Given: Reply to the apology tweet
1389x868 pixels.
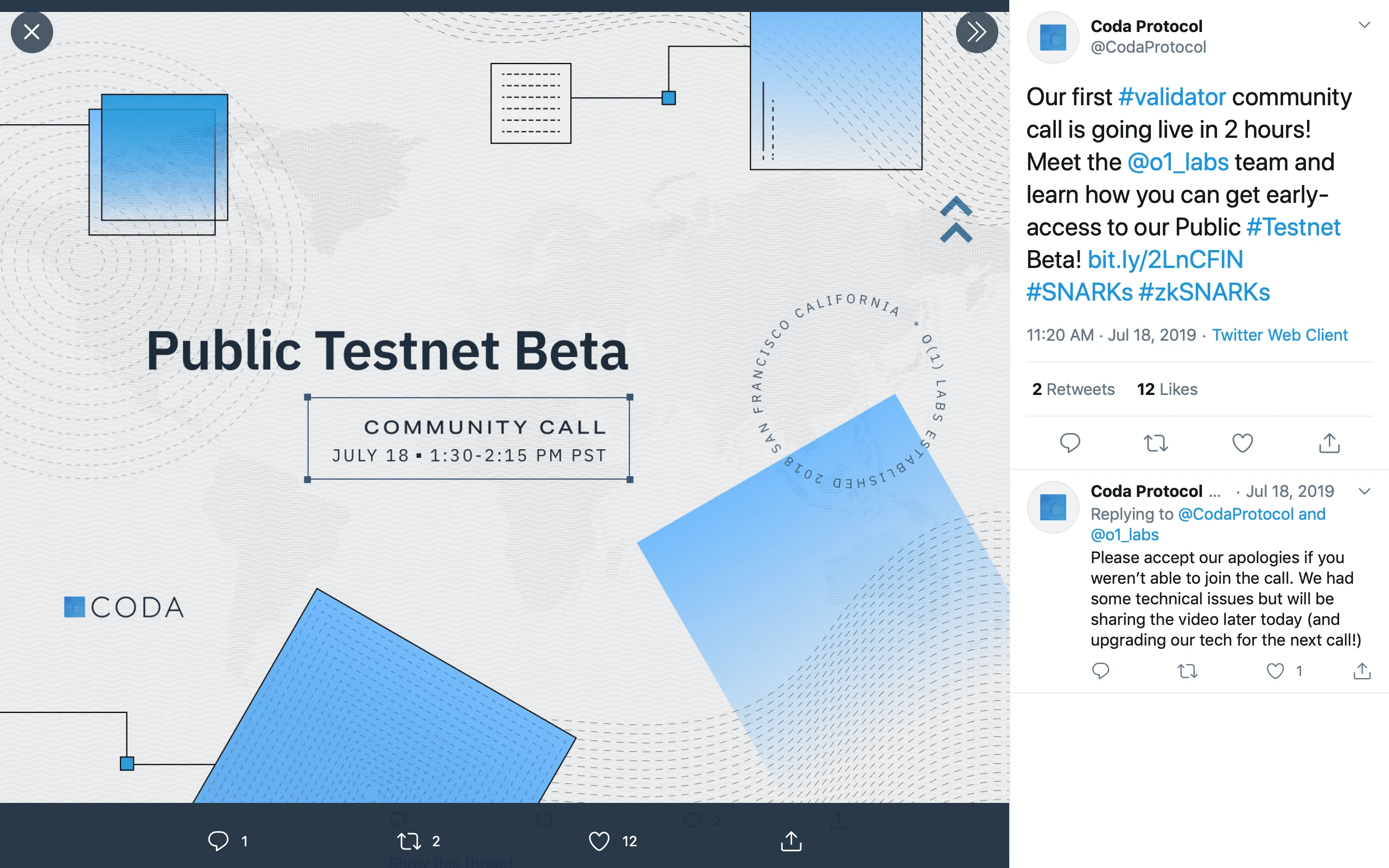Looking at the screenshot, I should tap(1100, 671).
